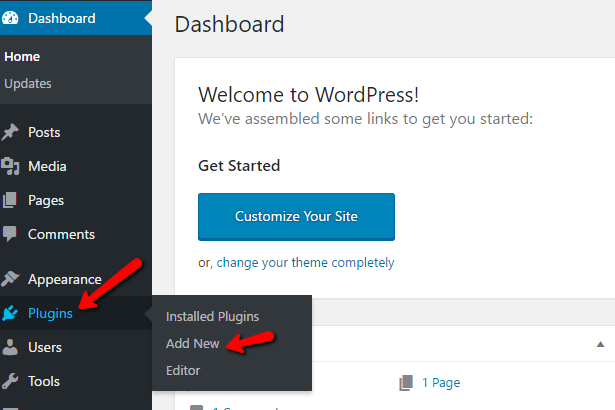Screen dimensions: 615x410
Task: Click the Posts pushpin icon
Action: (10, 132)
